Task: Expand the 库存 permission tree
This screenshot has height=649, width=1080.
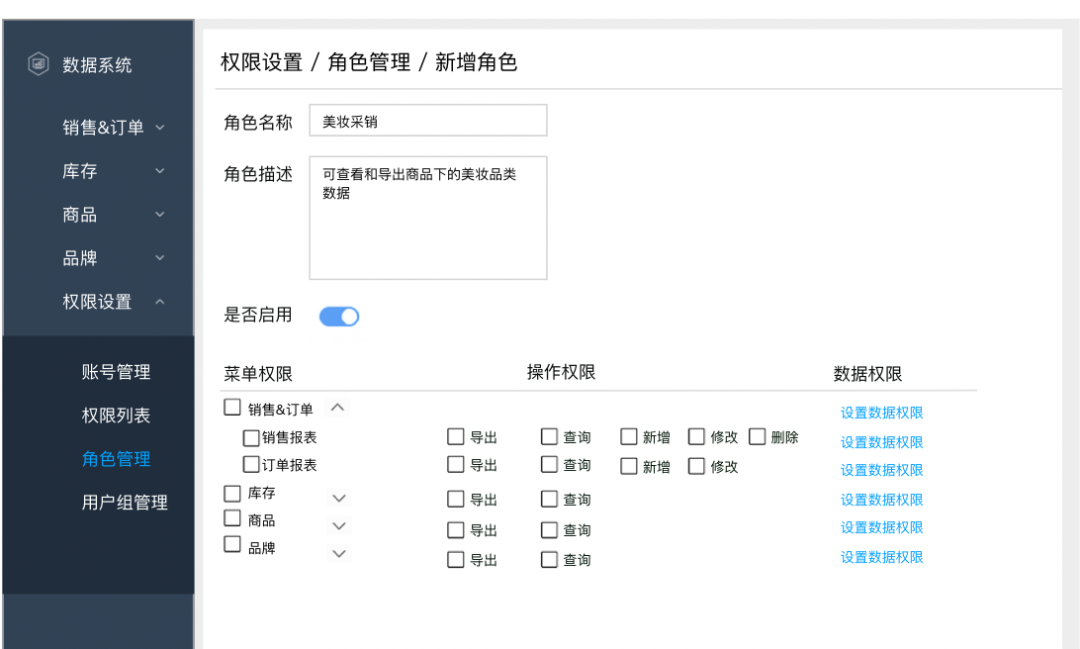Action: coord(338,497)
